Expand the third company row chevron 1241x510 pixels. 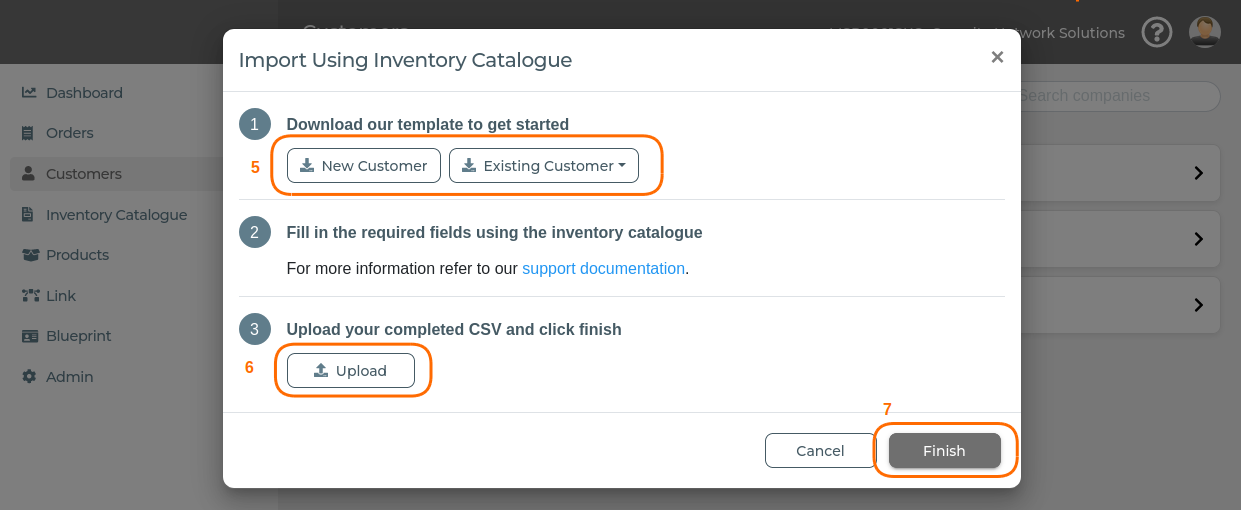tap(1199, 305)
